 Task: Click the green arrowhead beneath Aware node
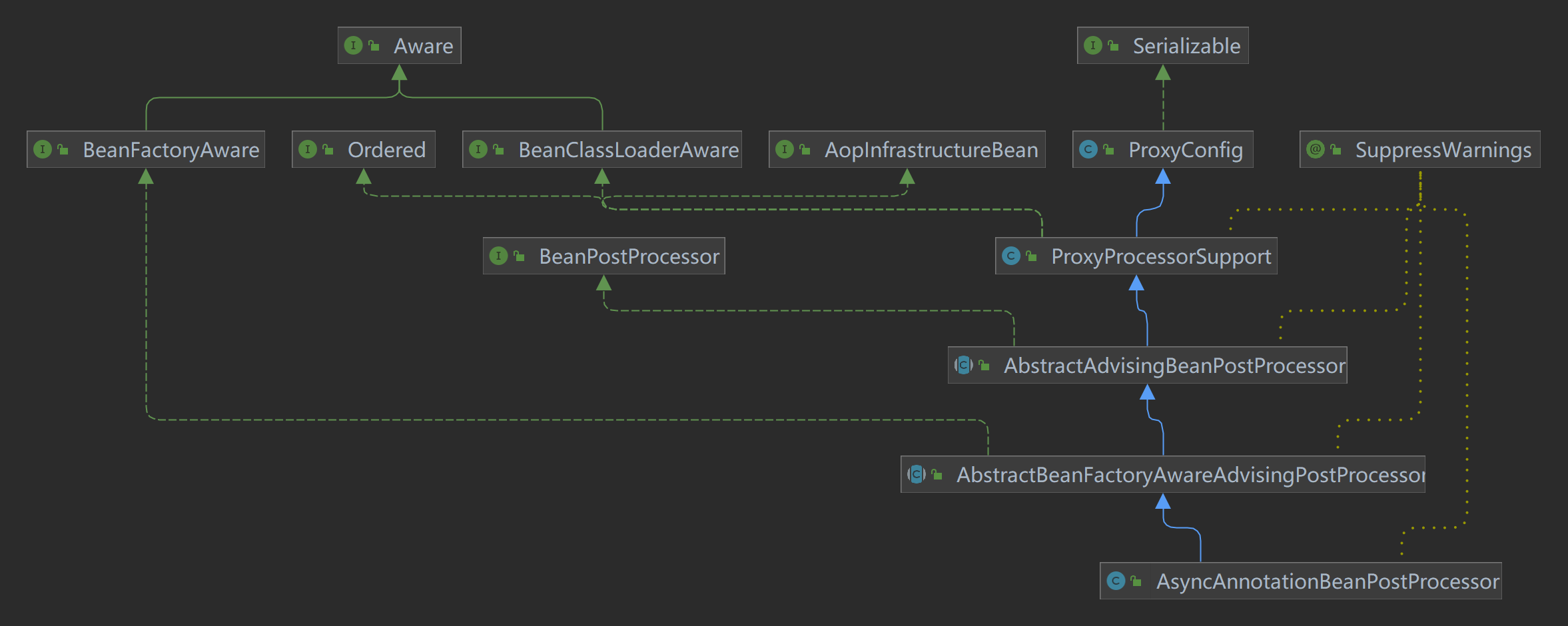click(x=399, y=73)
